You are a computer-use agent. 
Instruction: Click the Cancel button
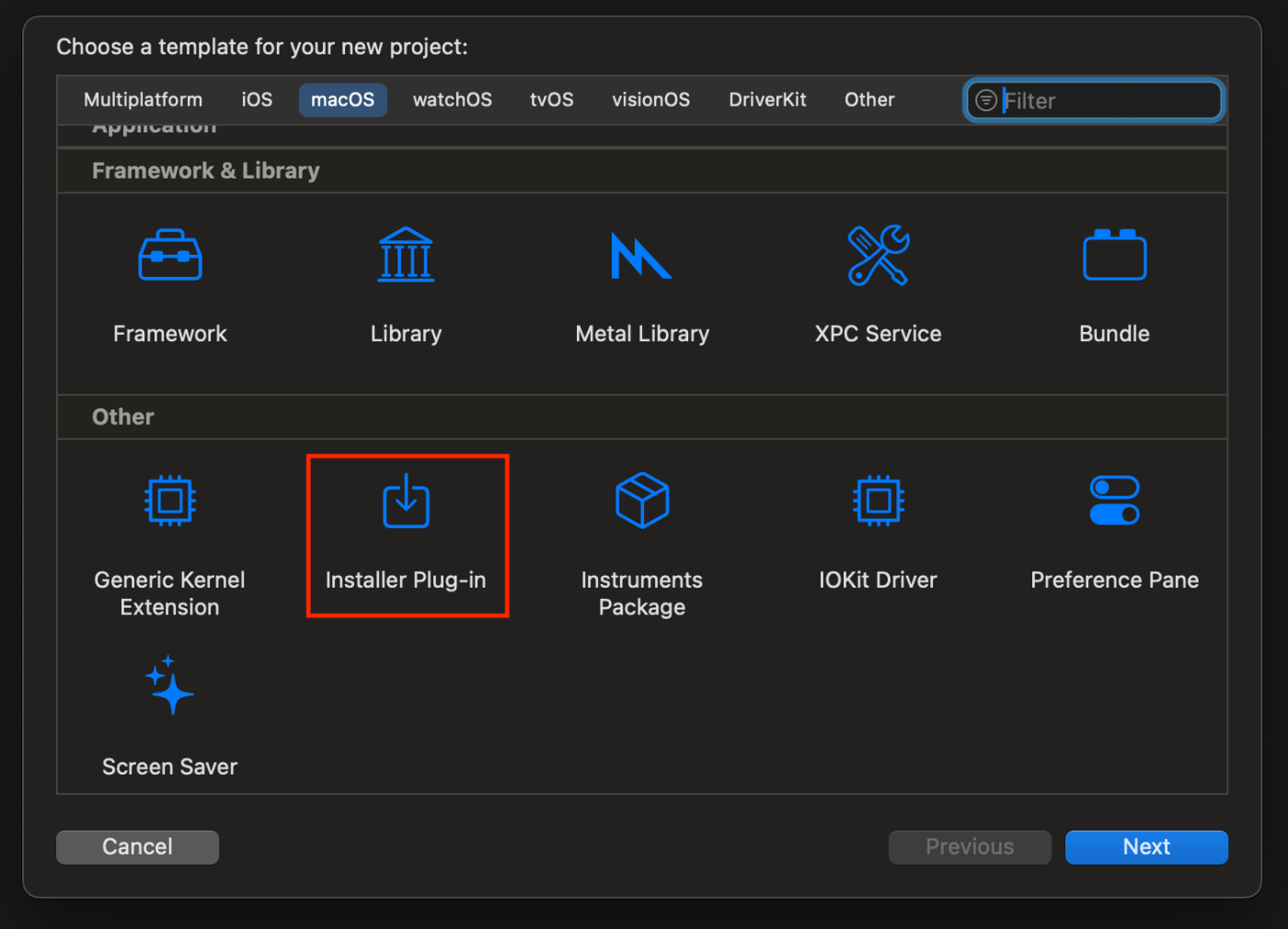pos(137,847)
